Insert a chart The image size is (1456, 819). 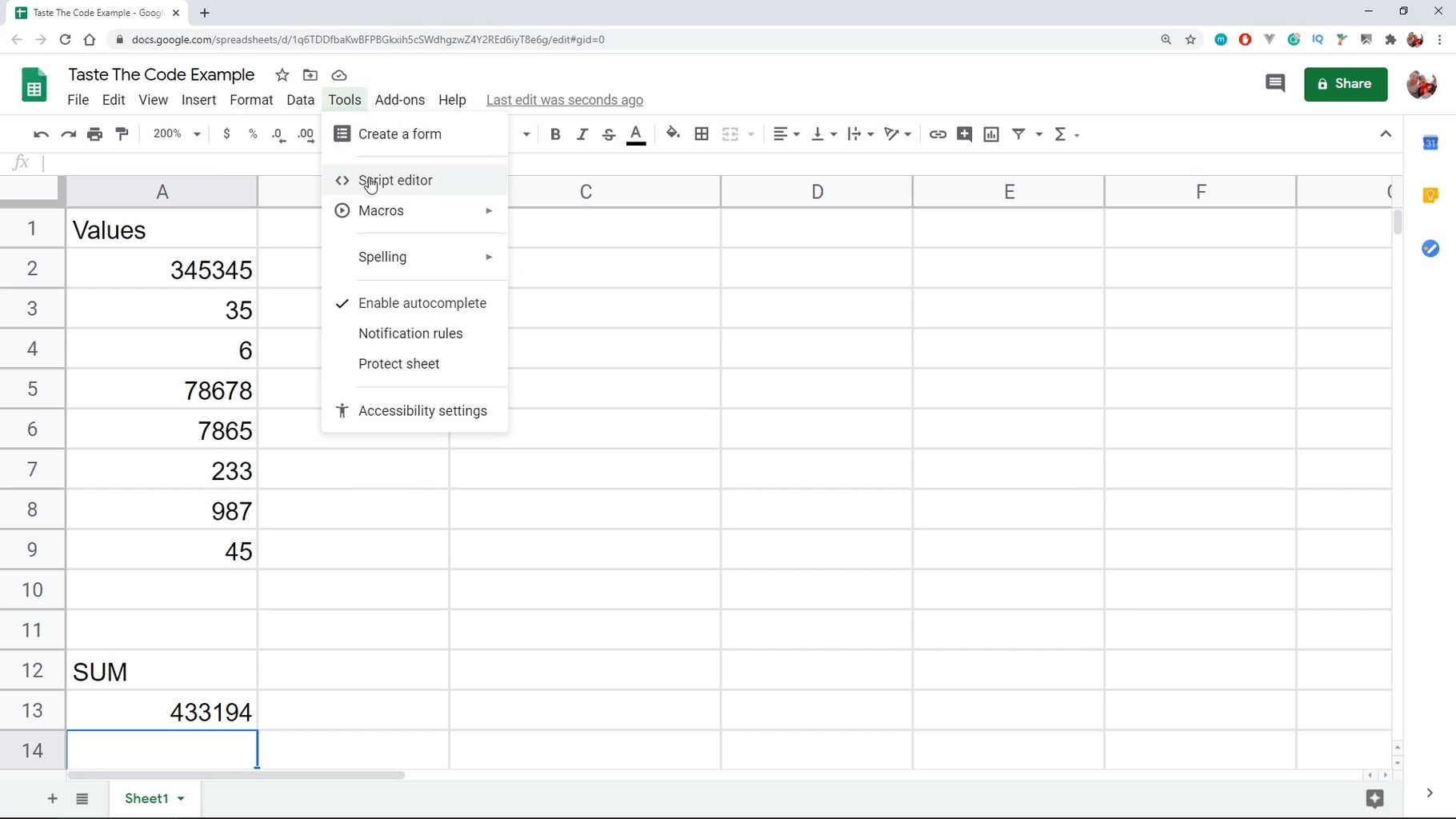coord(990,134)
